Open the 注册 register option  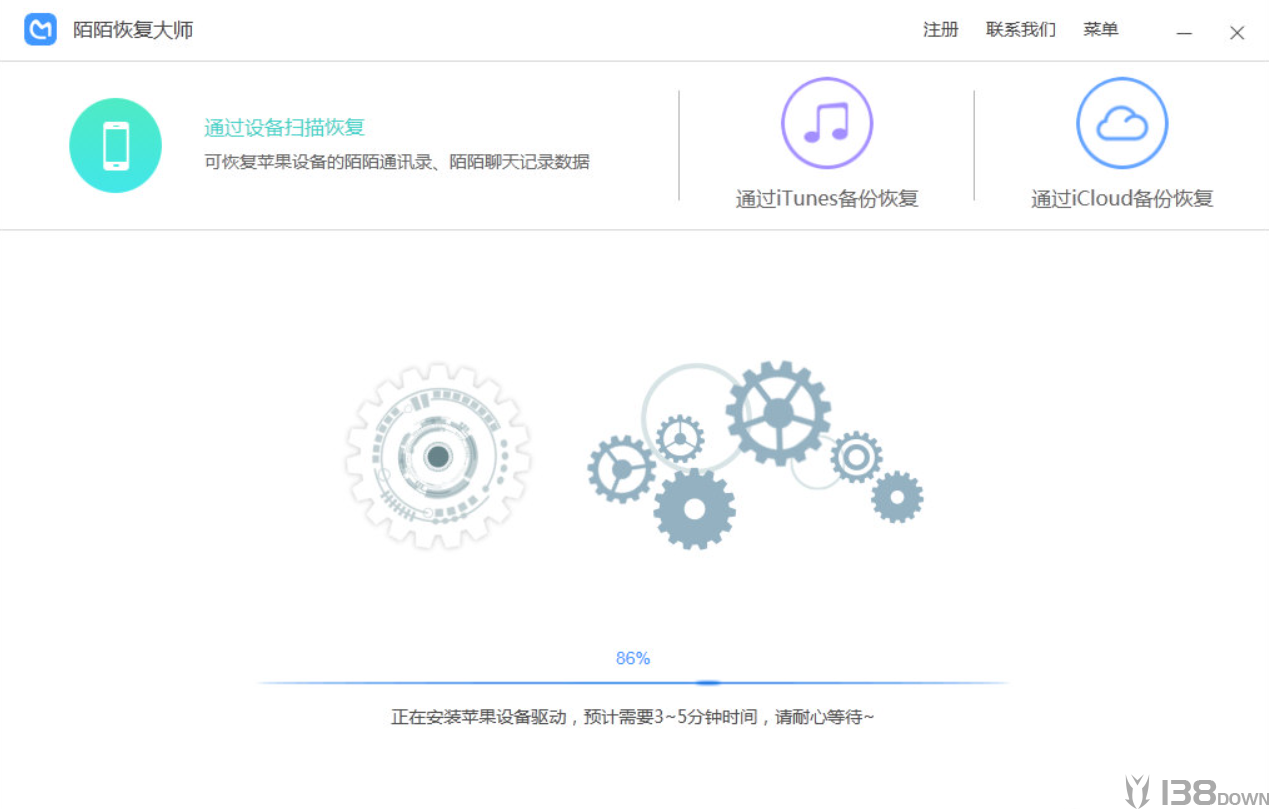click(940, 30)
